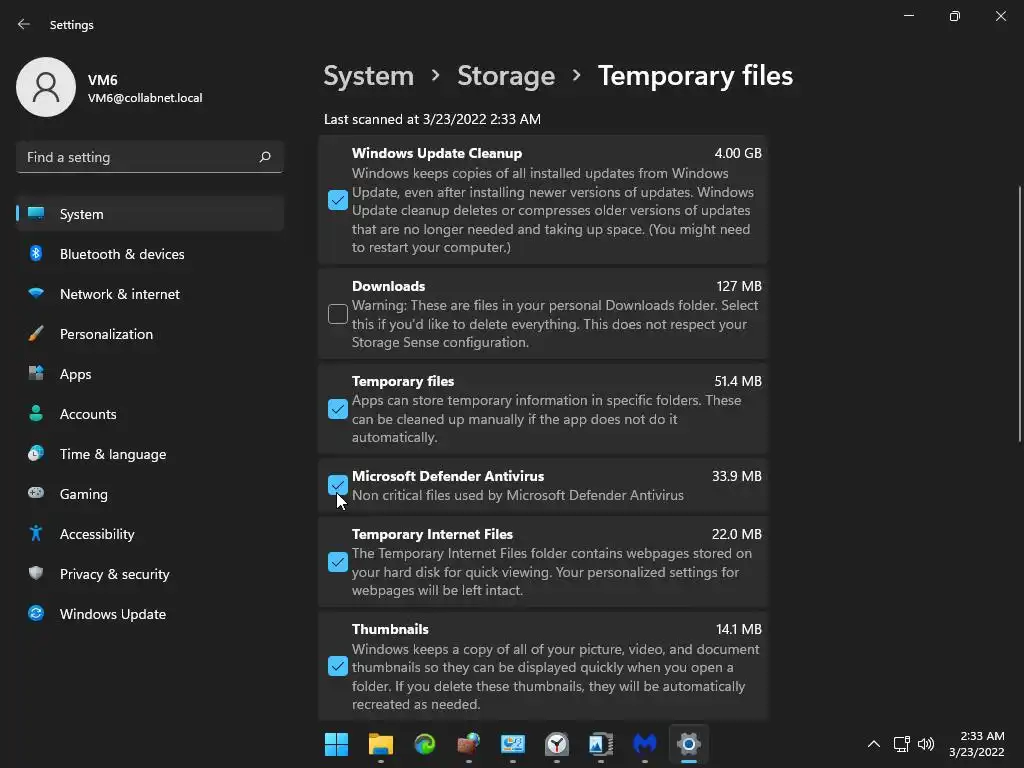Open the Accessibility figure icon
1024x768 pixels.
[x=36, y=534]
